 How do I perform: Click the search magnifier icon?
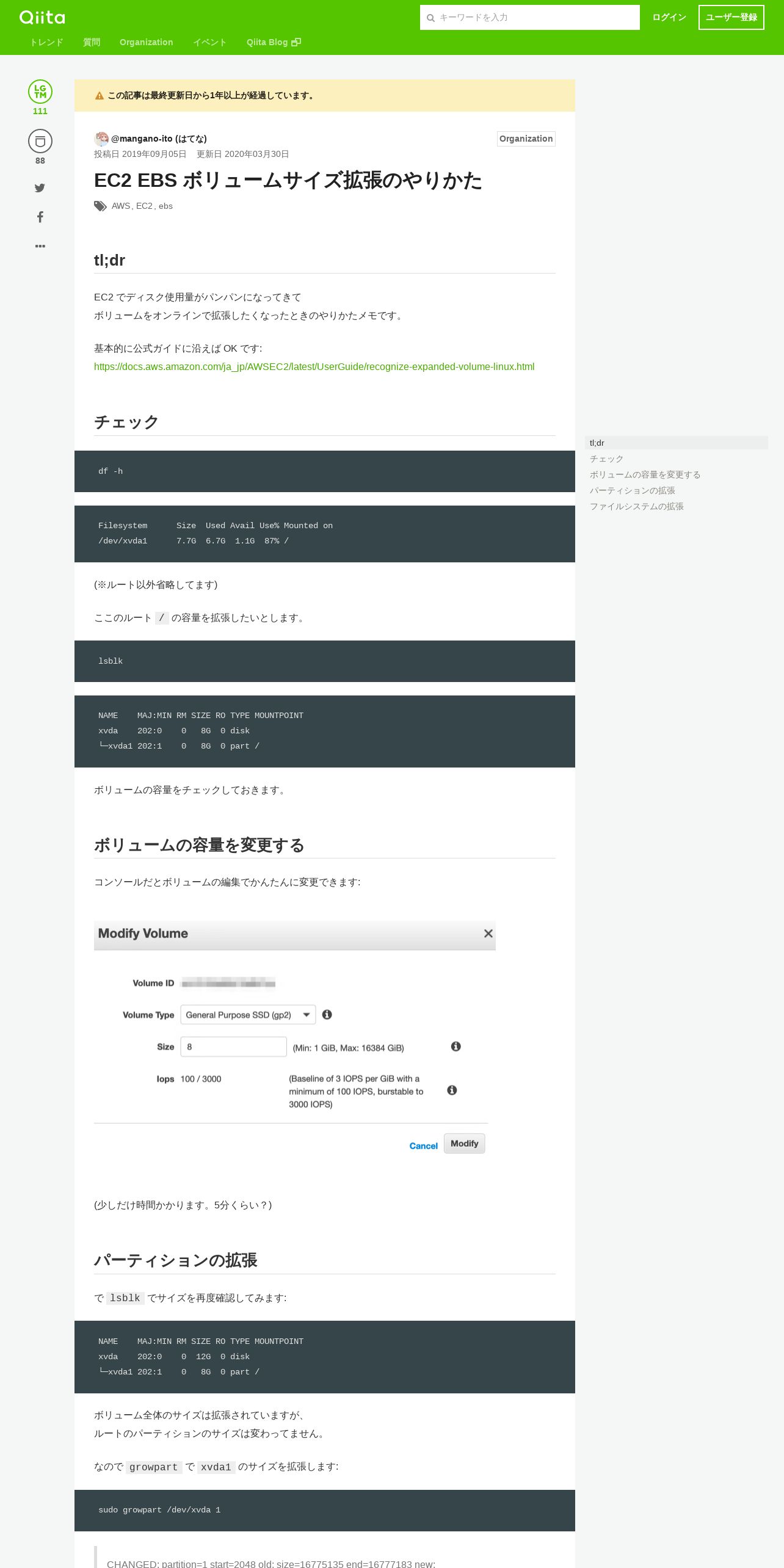point(430,18)
